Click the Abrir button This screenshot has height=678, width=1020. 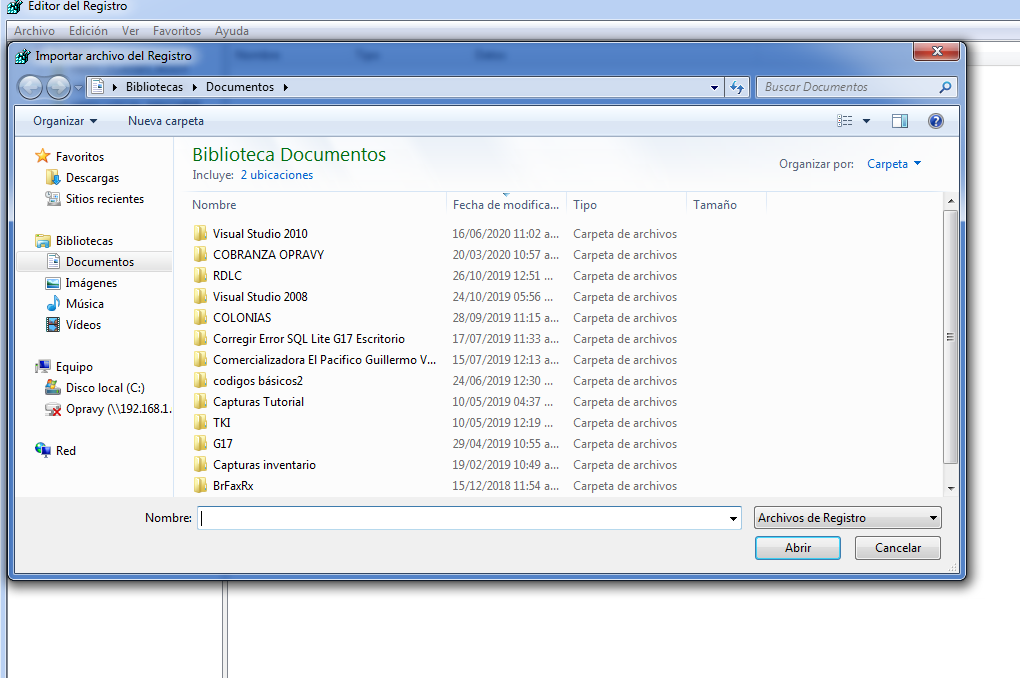click(798, 548)
